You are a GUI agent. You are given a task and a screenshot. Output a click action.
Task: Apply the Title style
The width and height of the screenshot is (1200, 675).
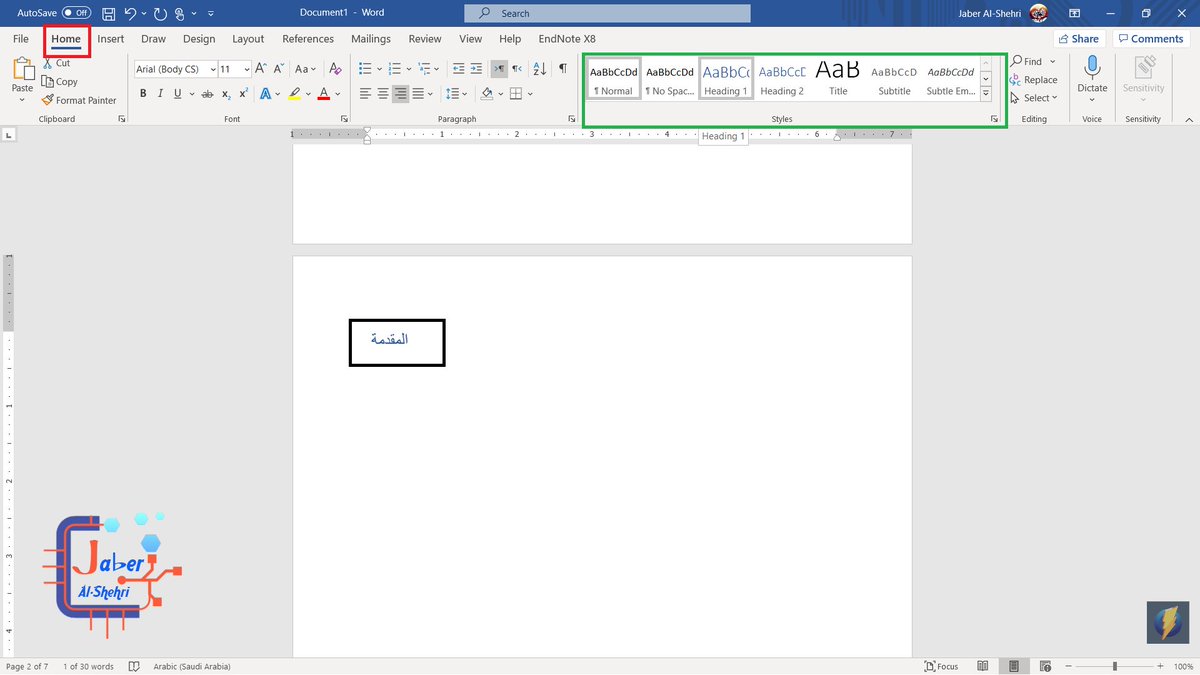(x=838, y=79)
